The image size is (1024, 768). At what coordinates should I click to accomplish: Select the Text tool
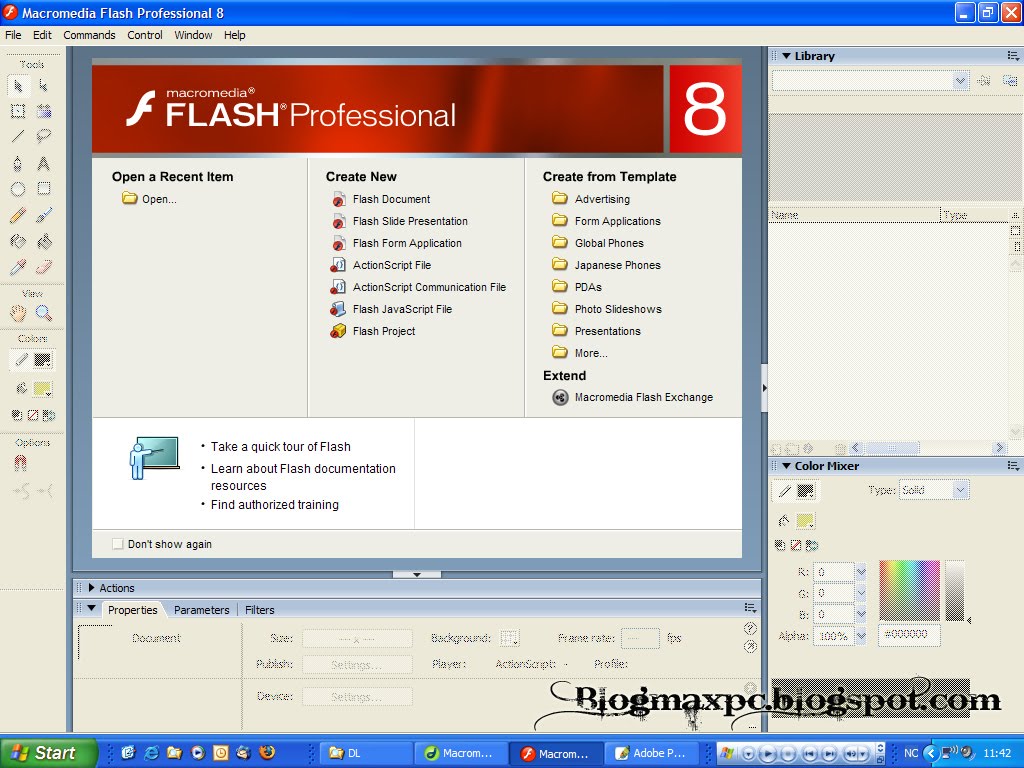point(44,163)
